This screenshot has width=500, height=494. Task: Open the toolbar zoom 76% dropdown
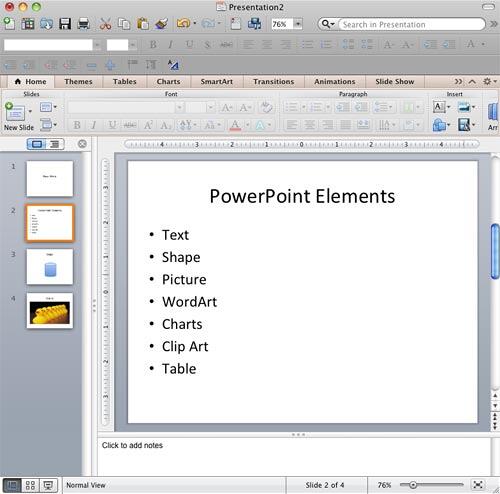pos(298,24)
